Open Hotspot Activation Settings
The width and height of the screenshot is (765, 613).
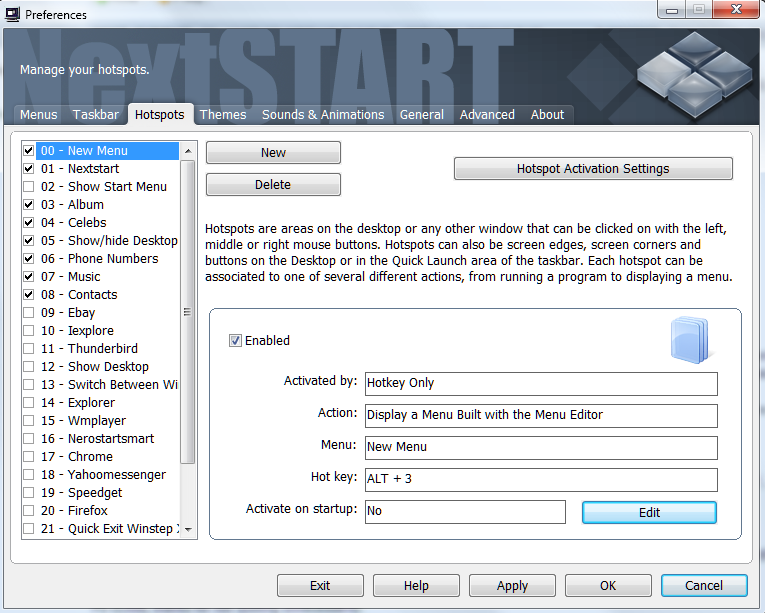pos(592,169)
